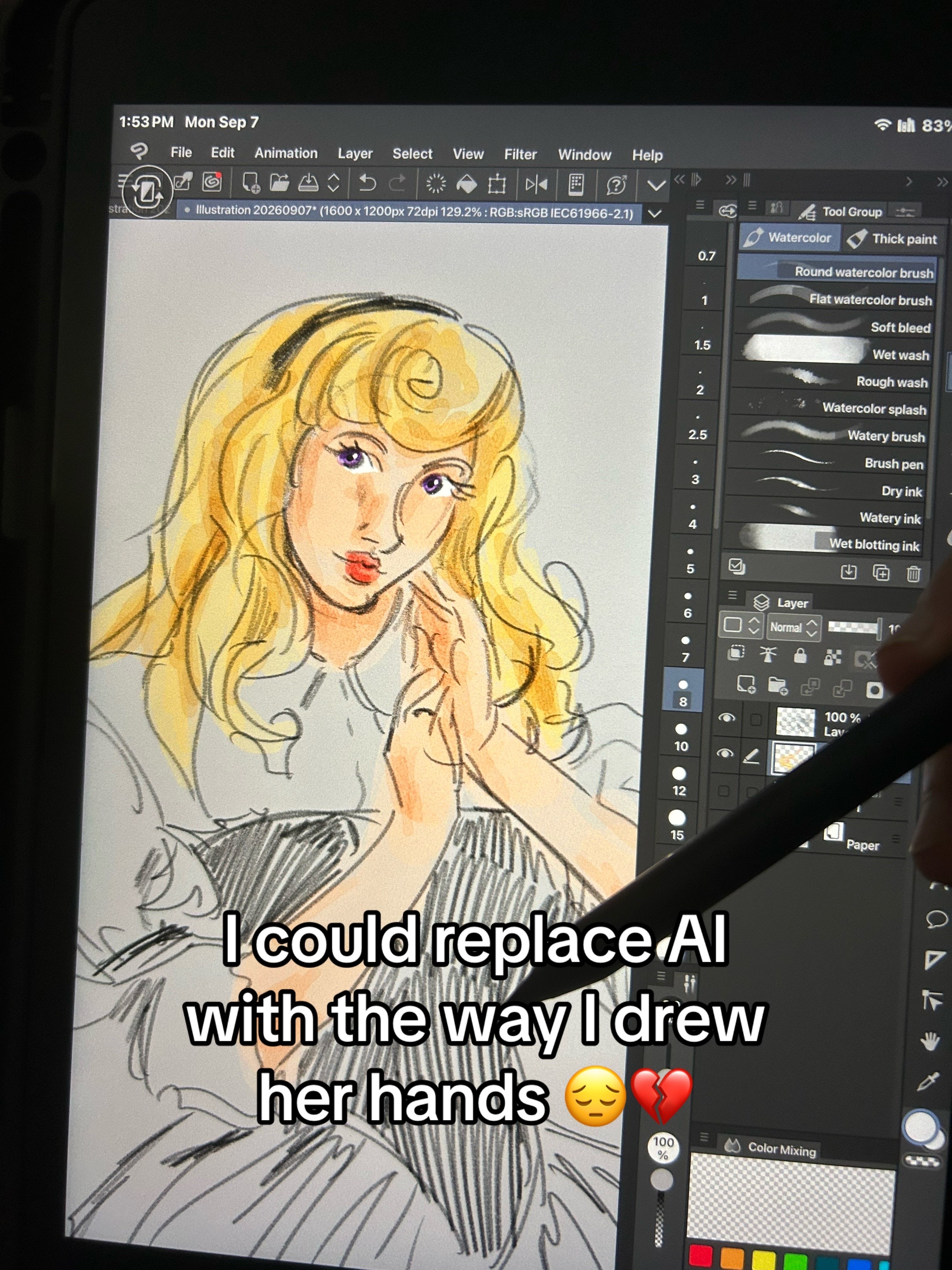Click the Clip Studio spiral launcher icon
Image resolution: width=952 pixels, height=1270 pixels.
[x=212, y=182]
